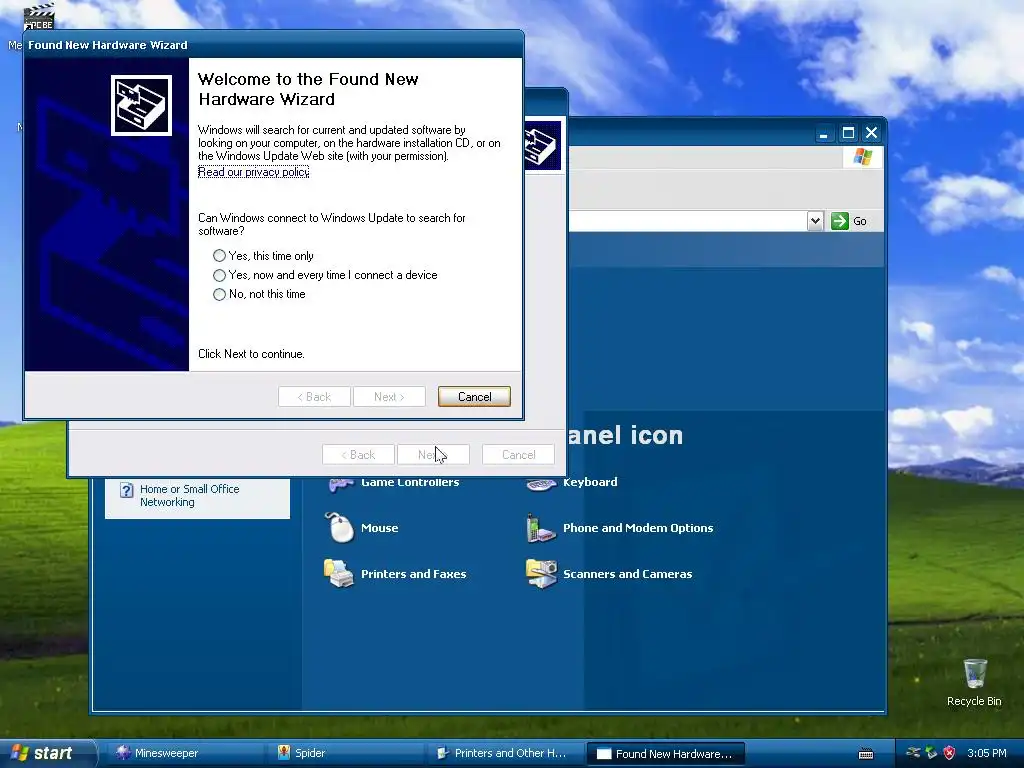The width and height of the screenshot is (1024, 768).
Task: Click the movie clapper desktop icon
Action: (39, 16)
